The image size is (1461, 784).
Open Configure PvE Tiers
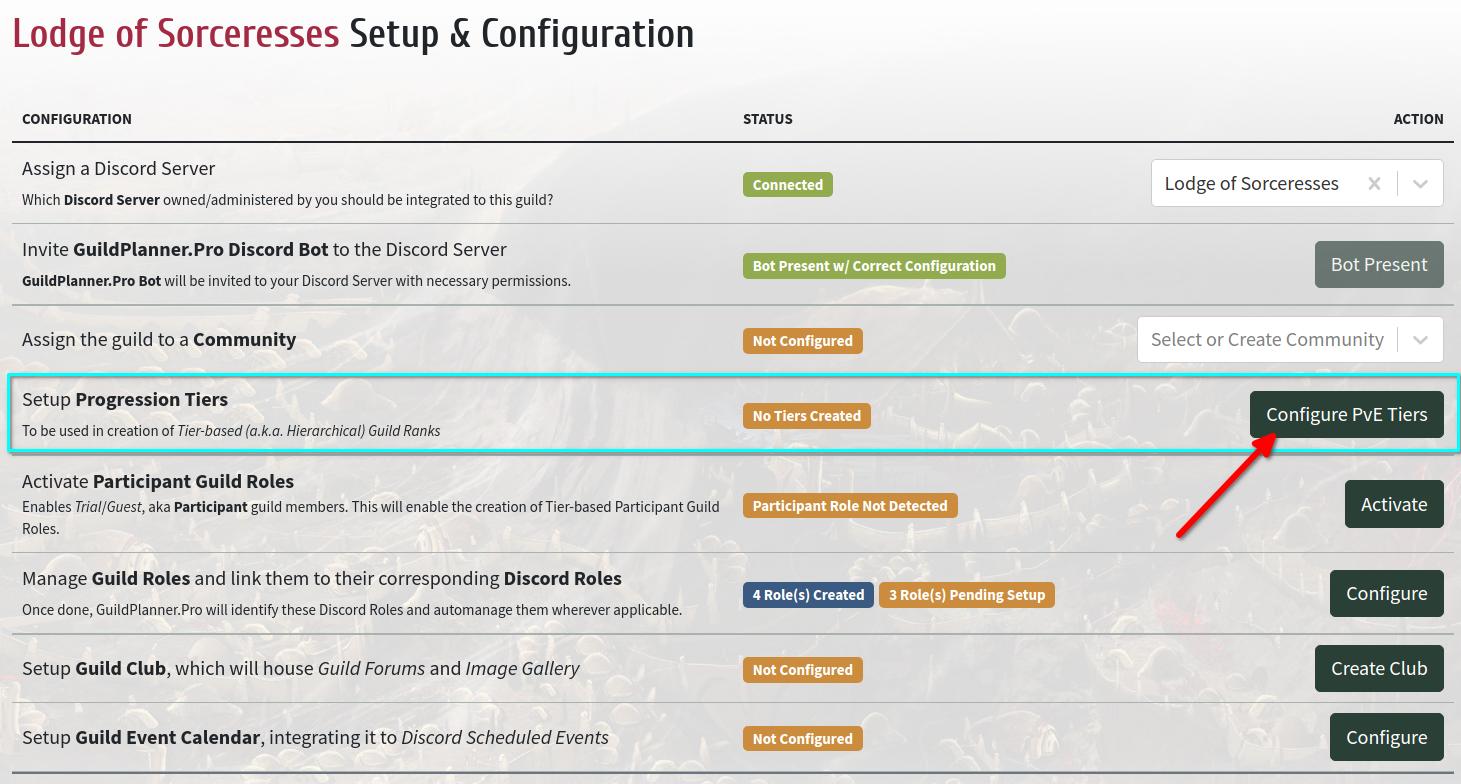coord(1346,414)
